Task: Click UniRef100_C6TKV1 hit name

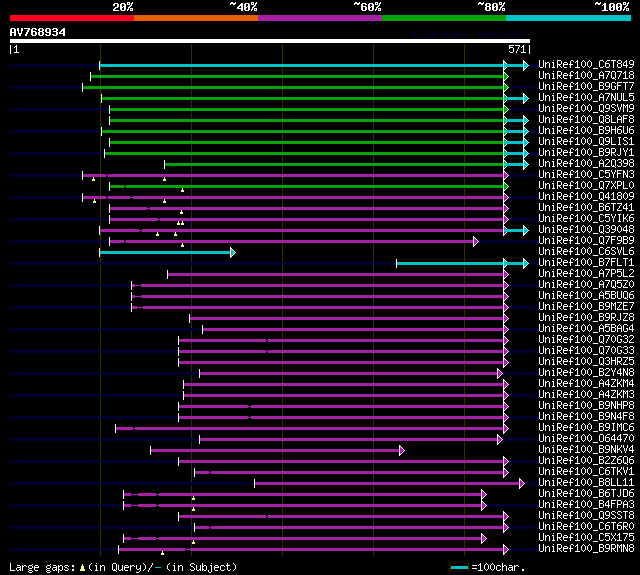Action: click(586, 472)
